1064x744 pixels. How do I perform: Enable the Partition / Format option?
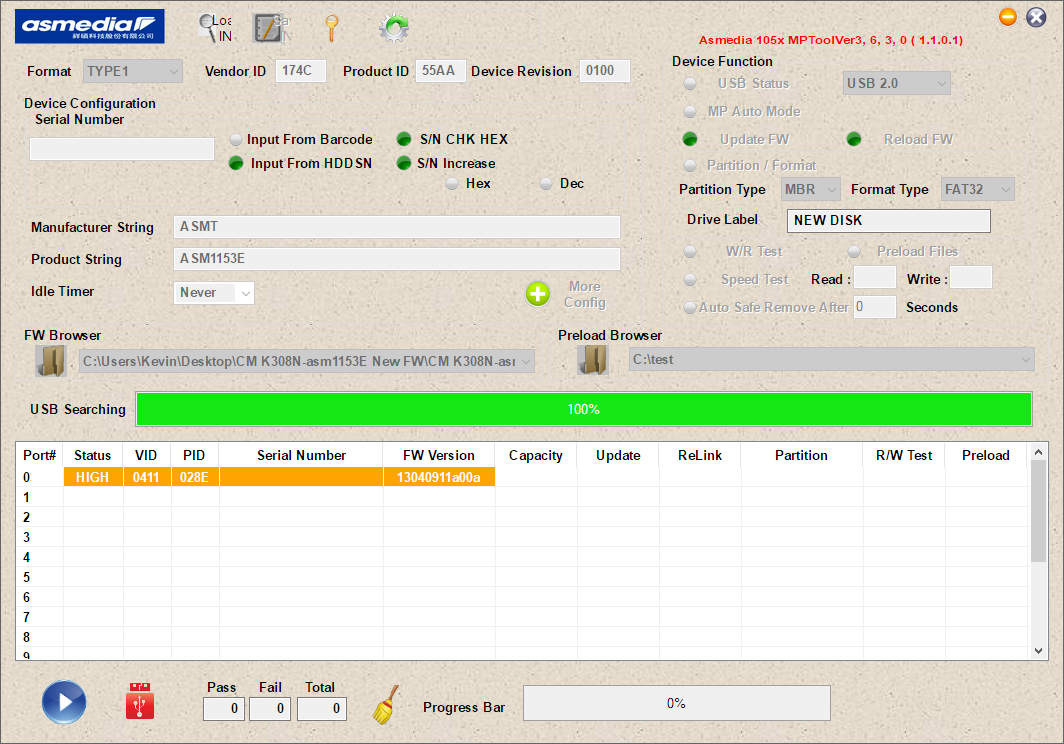[690, 166]
